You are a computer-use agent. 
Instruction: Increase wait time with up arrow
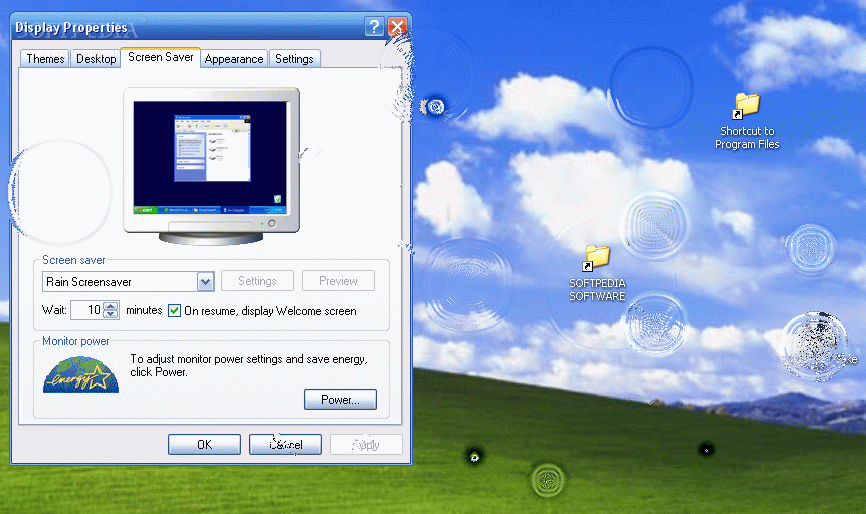[x=111, y=305]
